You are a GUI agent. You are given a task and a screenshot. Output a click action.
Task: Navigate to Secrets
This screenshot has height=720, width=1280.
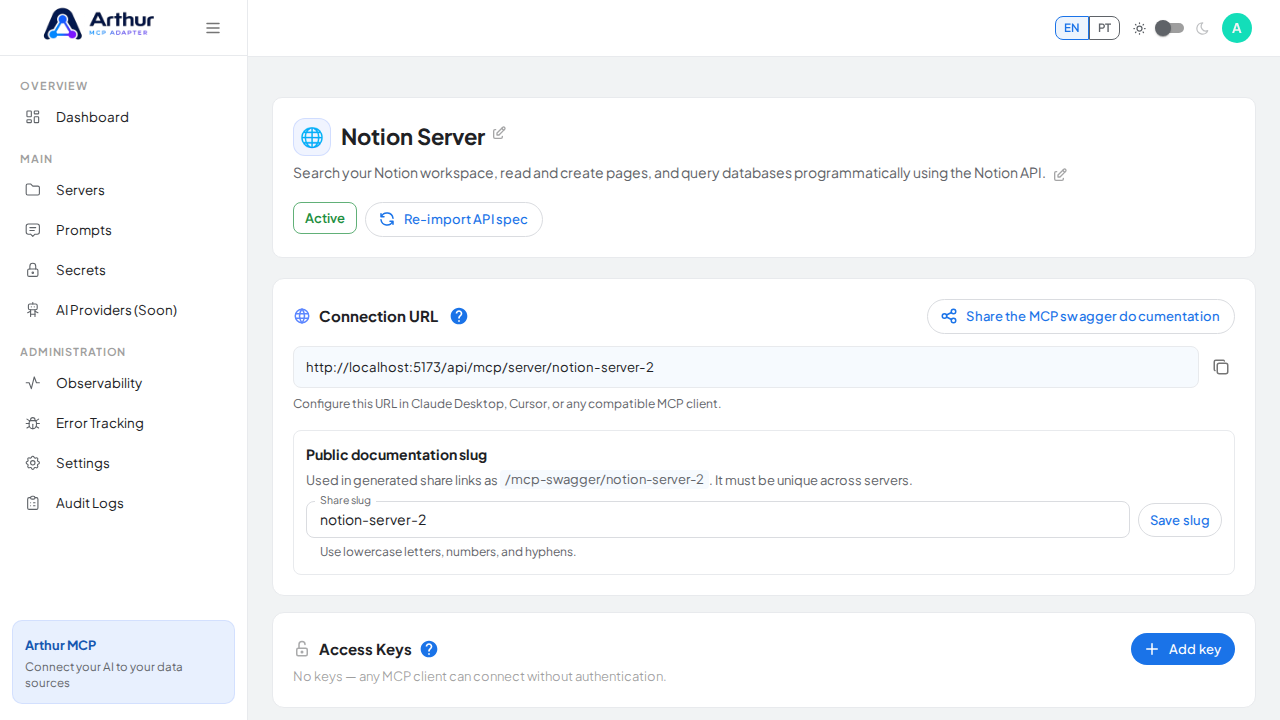123,270
